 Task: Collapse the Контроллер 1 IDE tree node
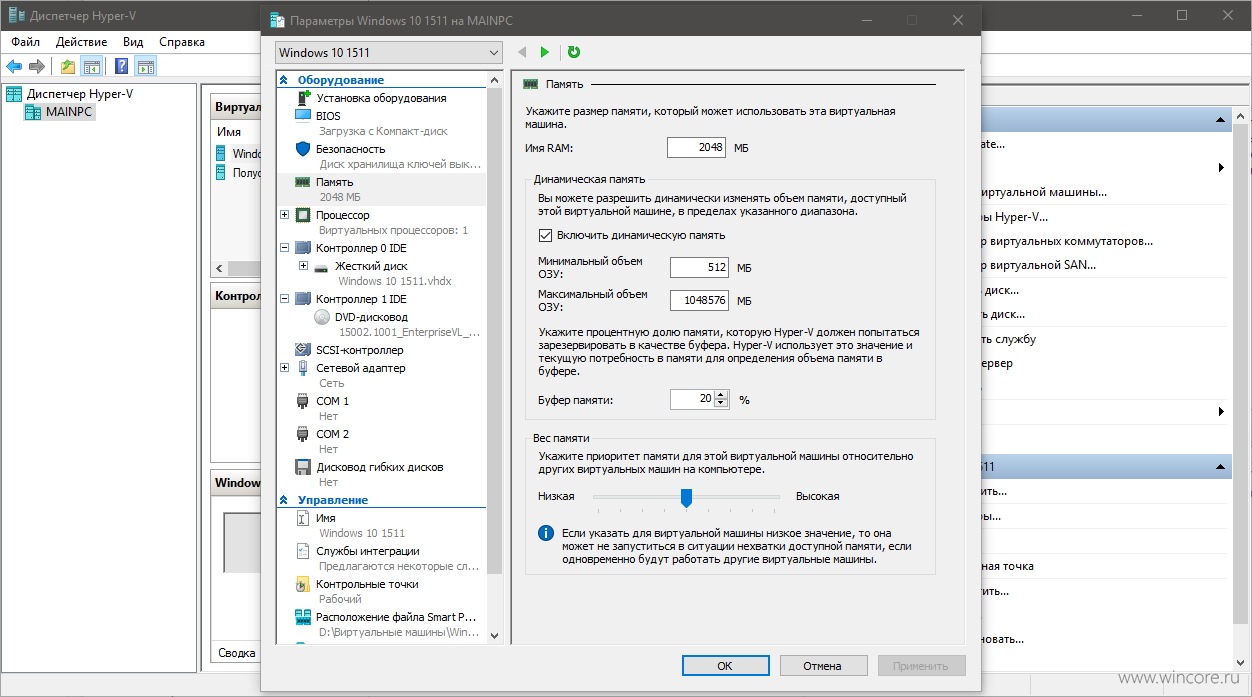[x=285, y=299]
